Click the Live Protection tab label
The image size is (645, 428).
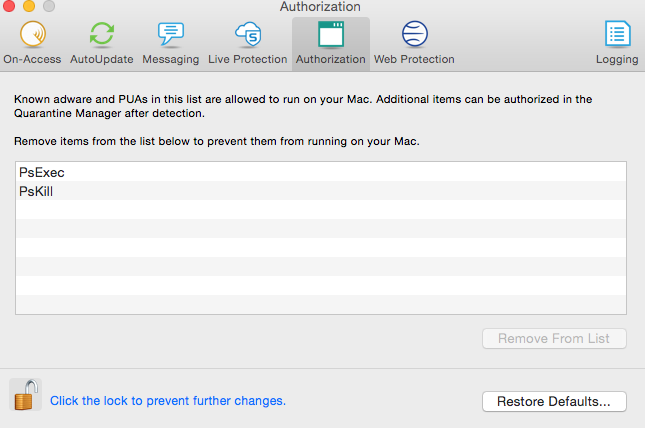coord(248,59)
